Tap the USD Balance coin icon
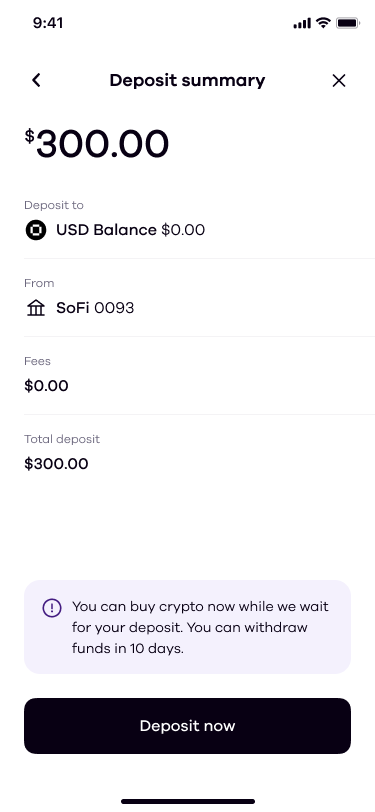375x812 pixels. point(36,229)
